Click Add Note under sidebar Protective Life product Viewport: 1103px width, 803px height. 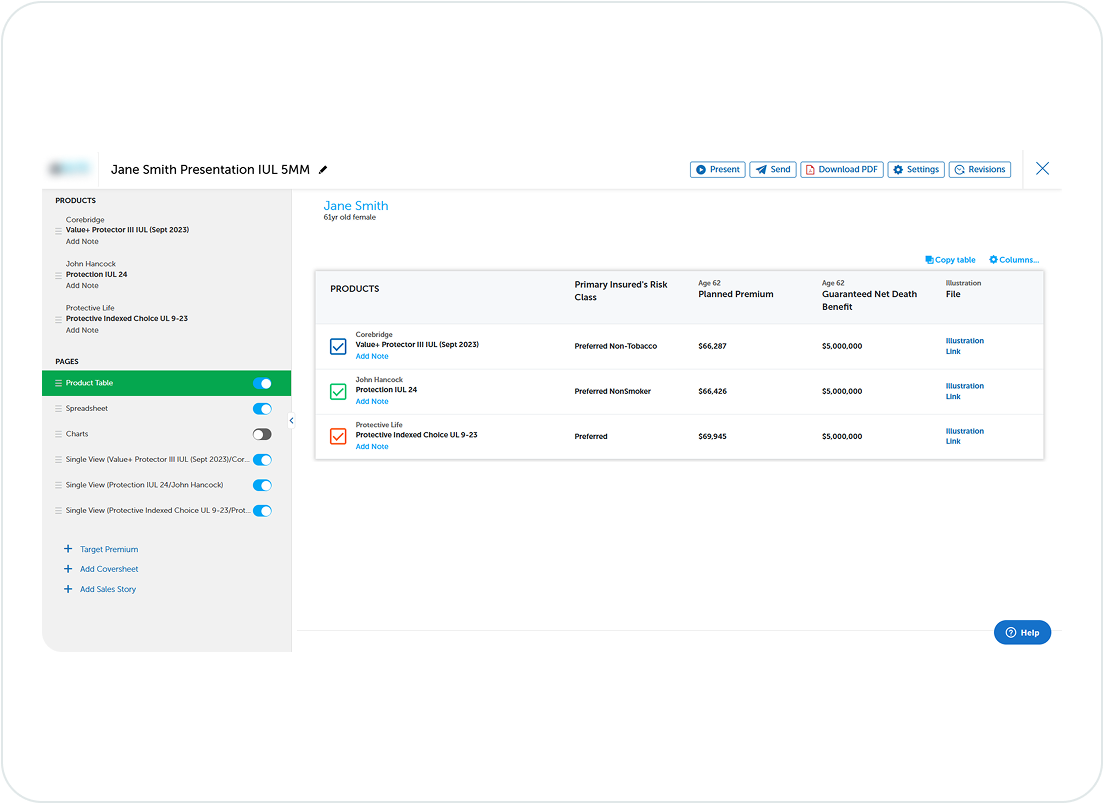click(82, 330)
